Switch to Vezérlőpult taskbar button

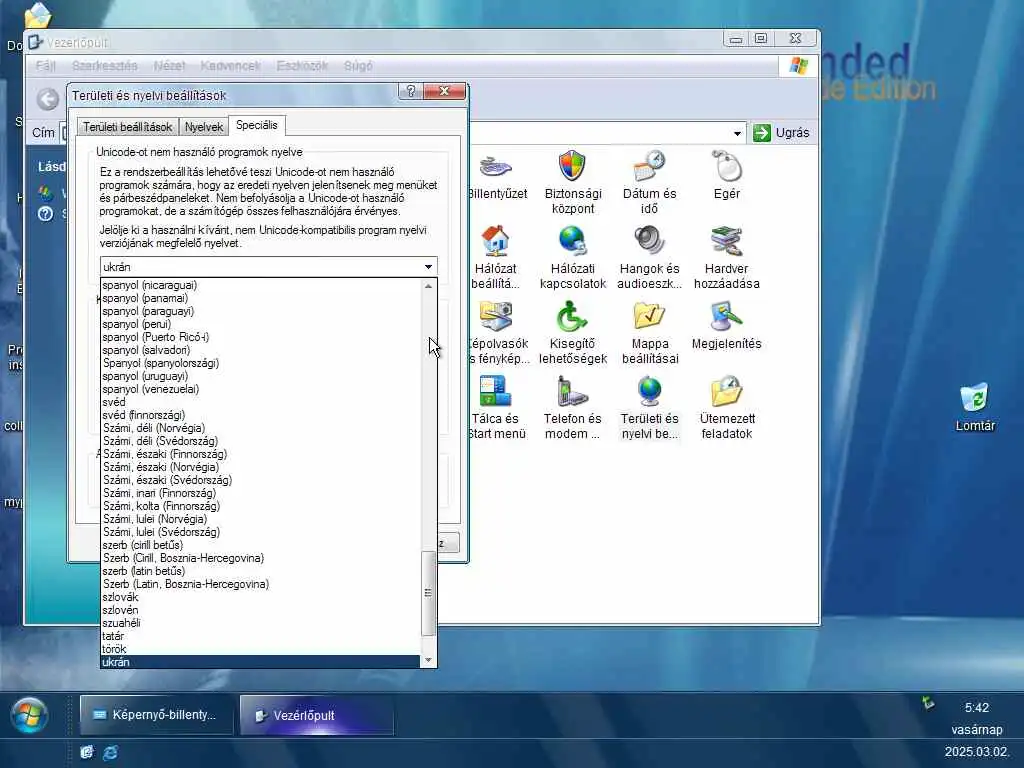coord(317,714)
